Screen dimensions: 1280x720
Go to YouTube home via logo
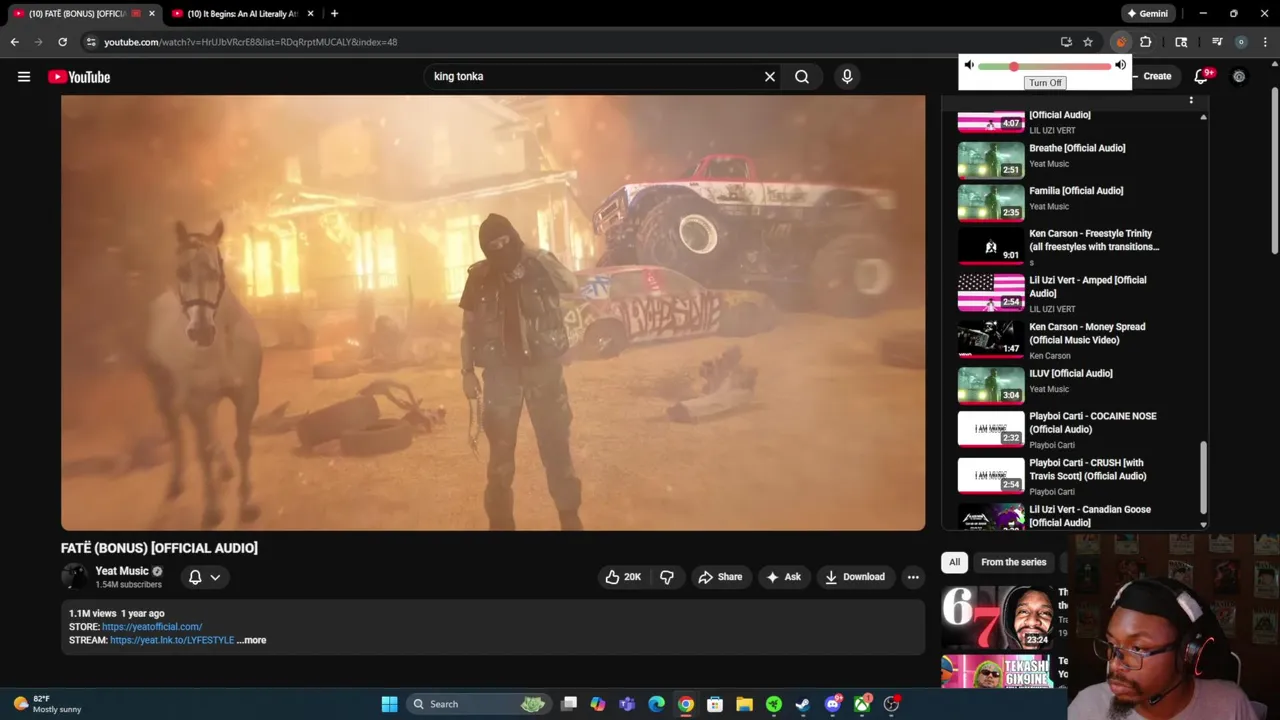(79, 77)
